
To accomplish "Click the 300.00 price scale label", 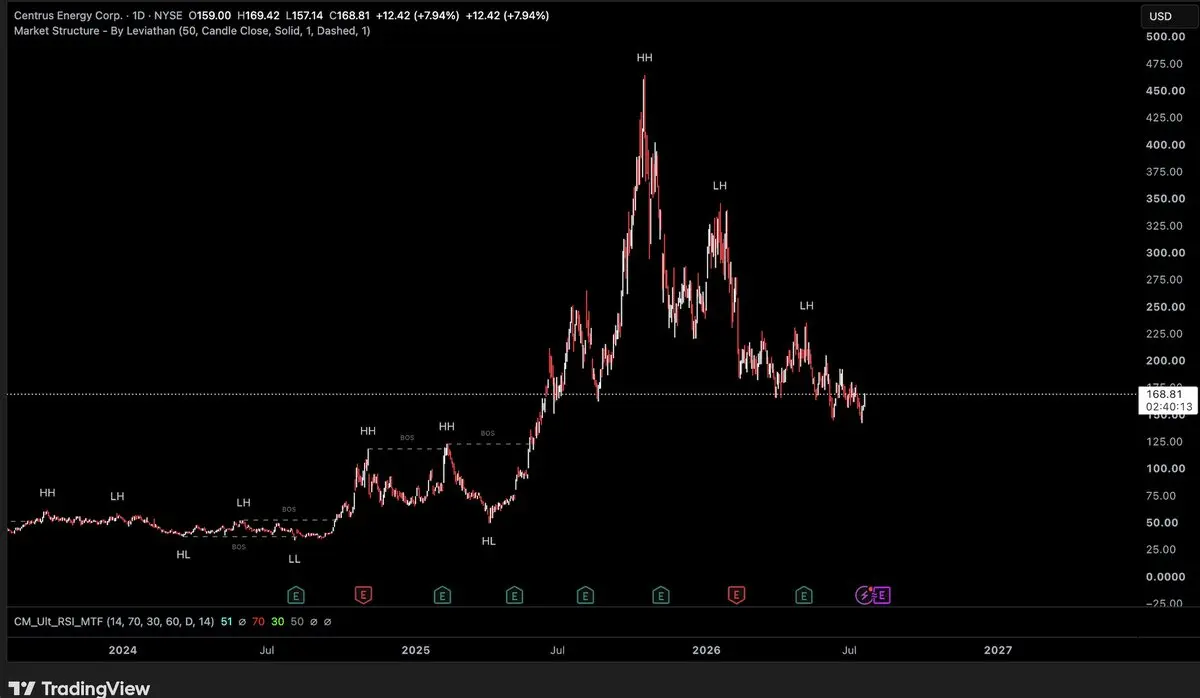I will tap(1165, 253).
